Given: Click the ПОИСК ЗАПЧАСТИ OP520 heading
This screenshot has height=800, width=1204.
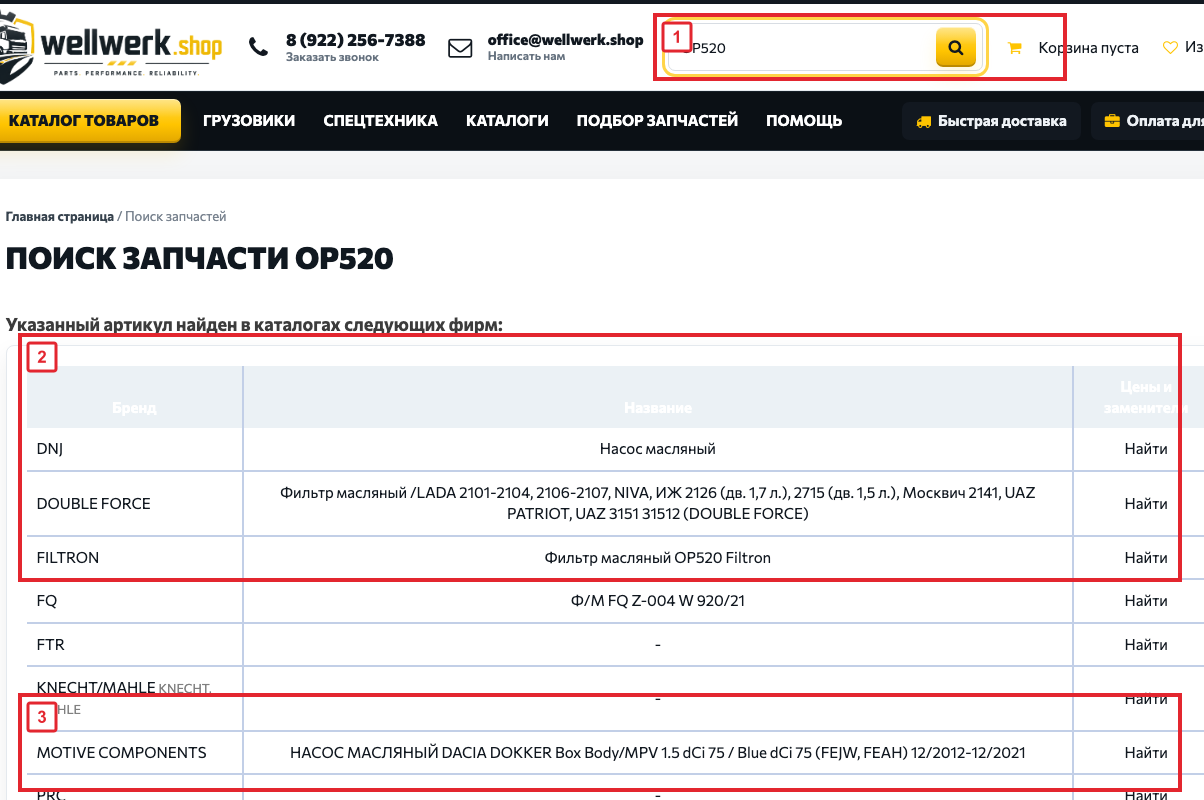Looking at the screenshot, I should pyautogui.click(x=200, y=259).
